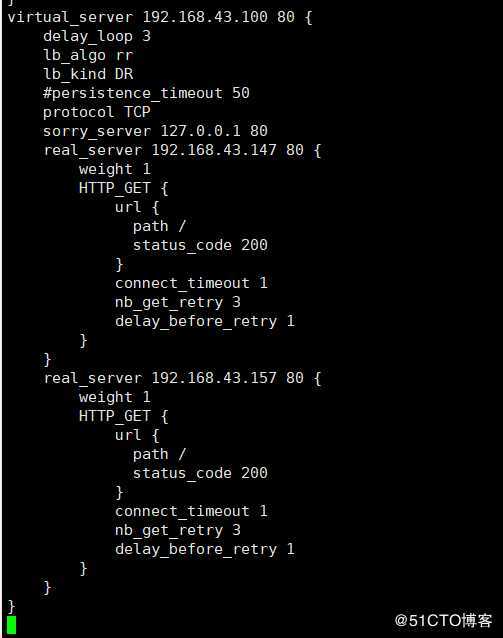Click weight 1 under the .147 server

point(115,169)
